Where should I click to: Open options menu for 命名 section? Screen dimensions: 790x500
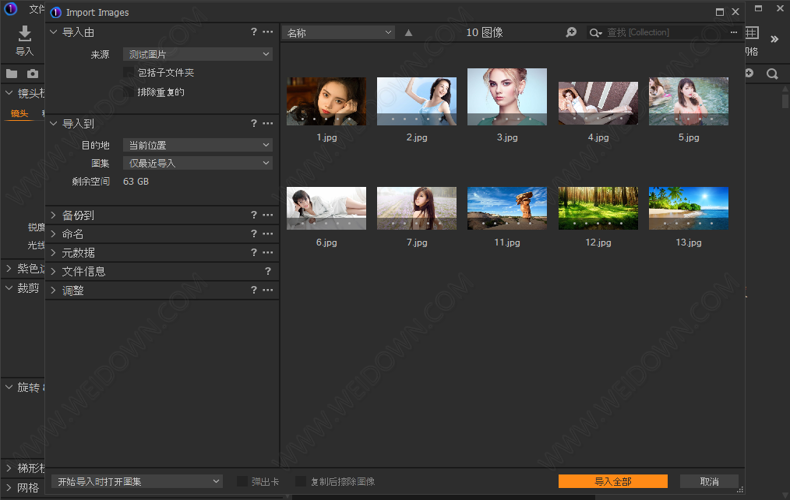(268, 234)
